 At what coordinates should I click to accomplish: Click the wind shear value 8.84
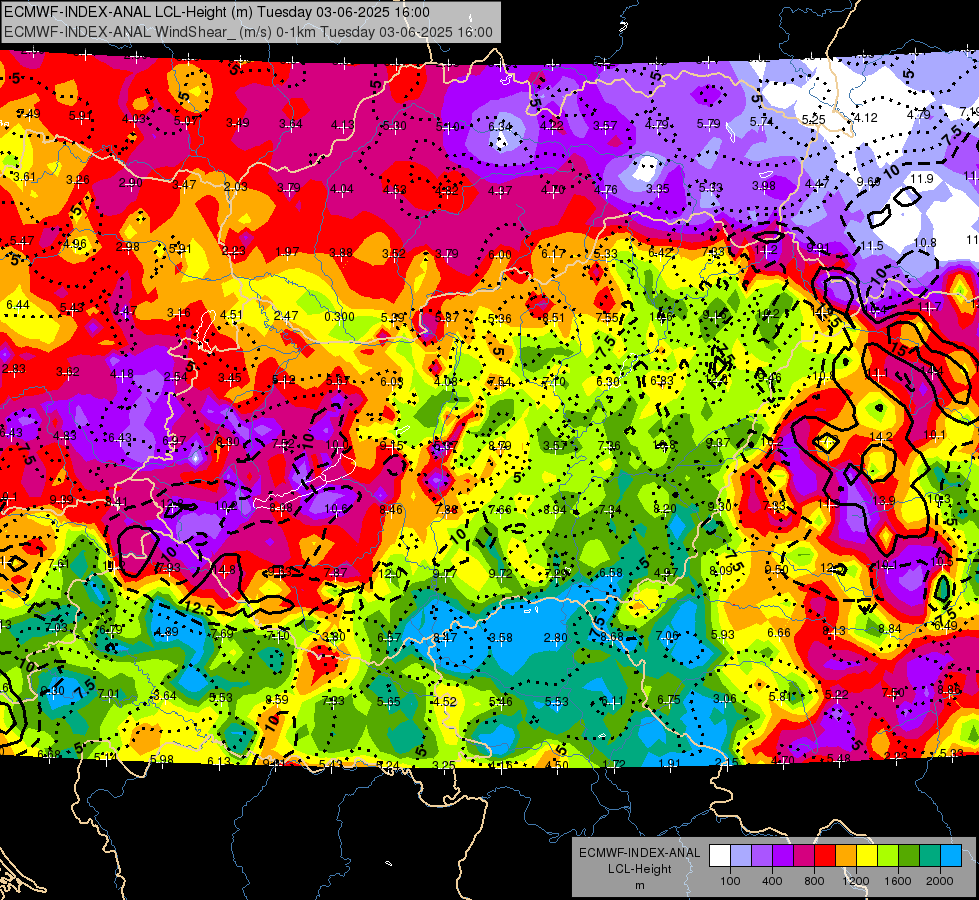pos(889,628)
